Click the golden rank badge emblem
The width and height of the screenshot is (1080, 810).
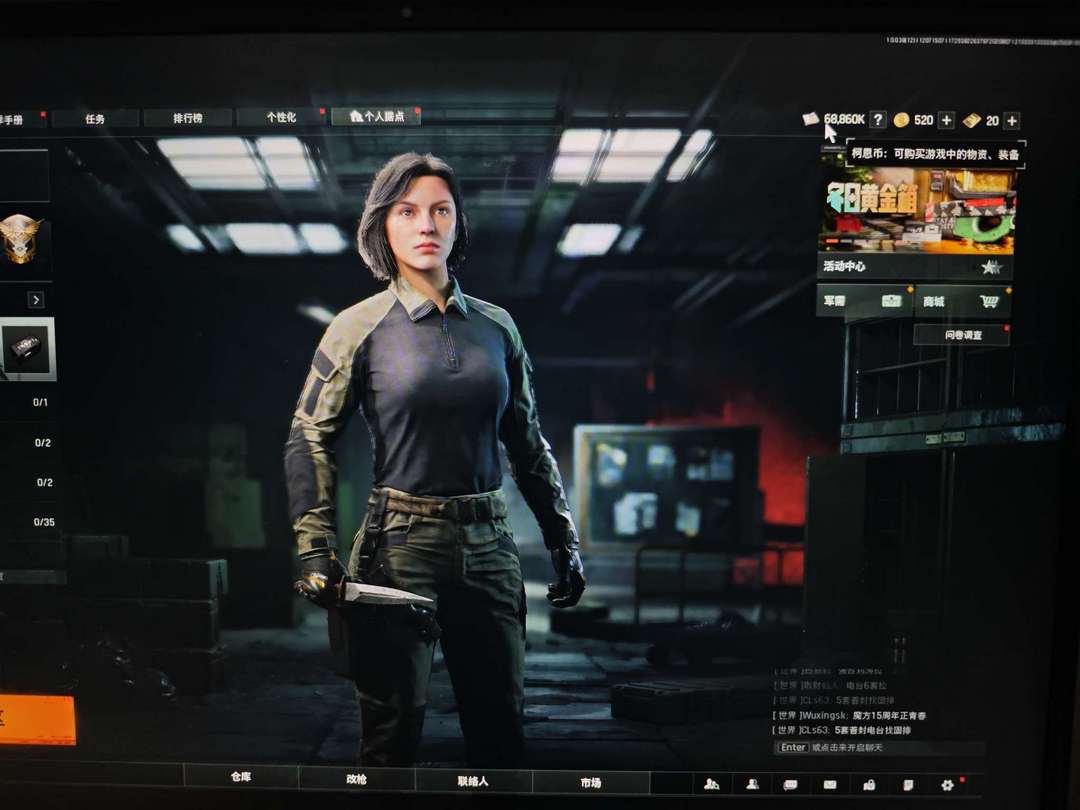point(20,239)
